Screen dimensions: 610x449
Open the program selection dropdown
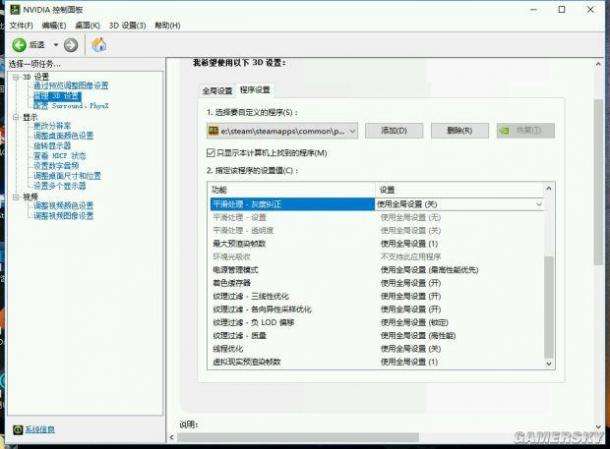[352, 131]
